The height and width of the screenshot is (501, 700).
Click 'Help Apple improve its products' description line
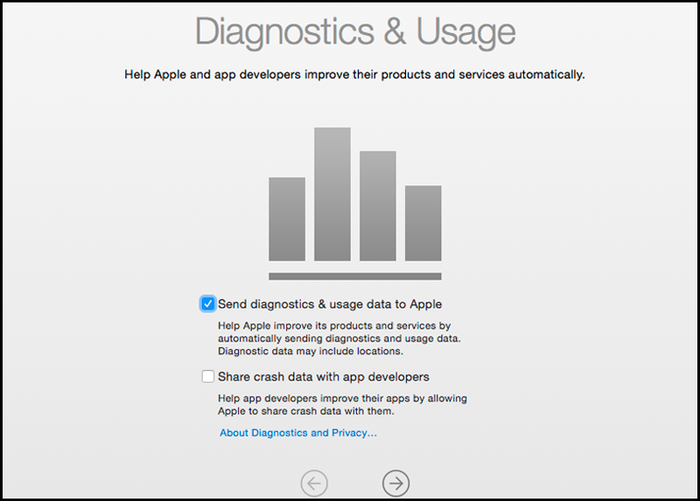(x=334, y=326)
